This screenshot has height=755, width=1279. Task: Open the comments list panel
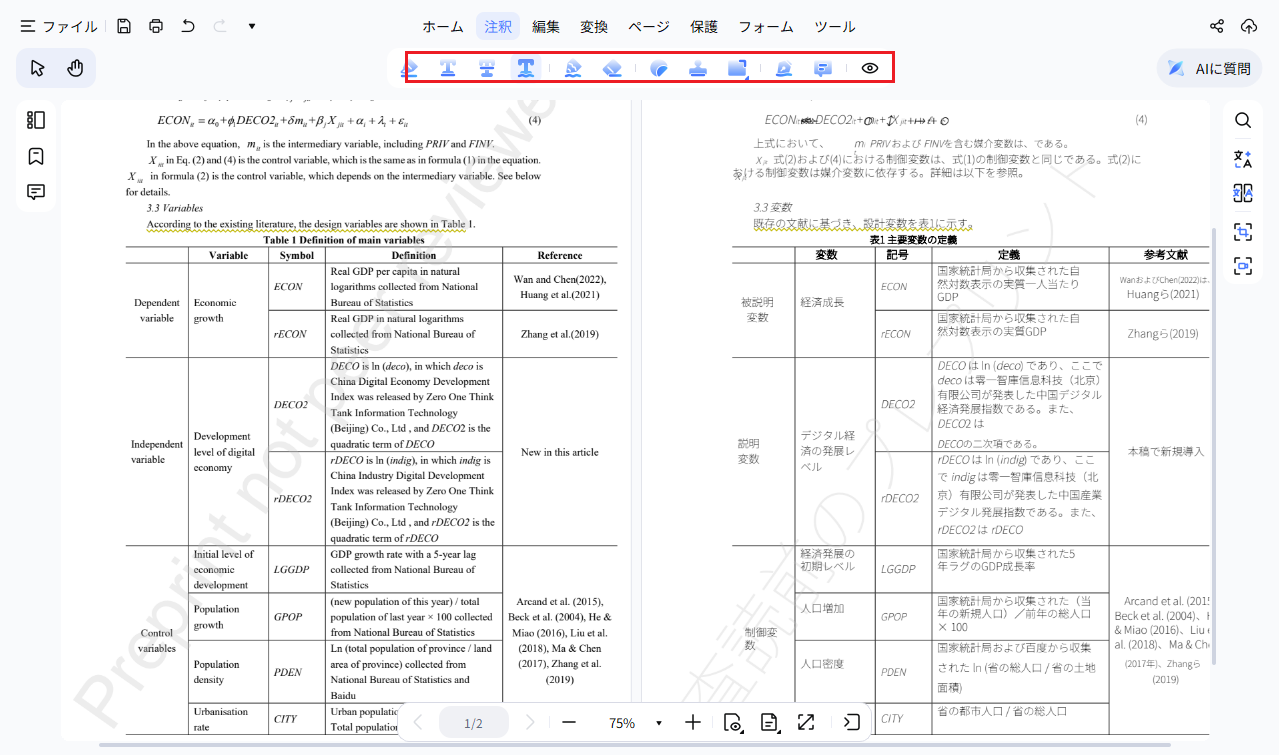[x=36, y=191]
